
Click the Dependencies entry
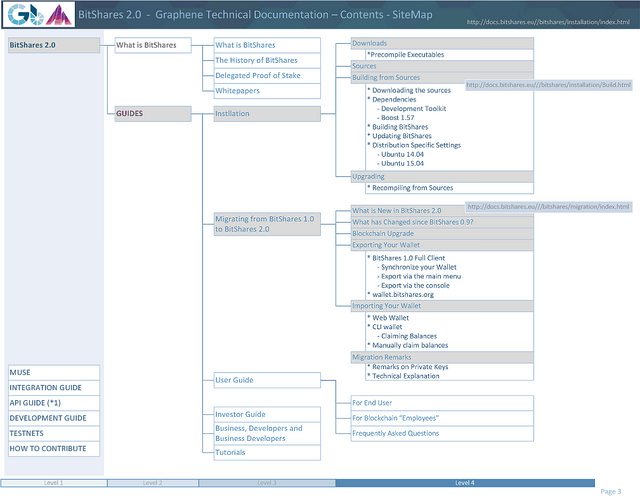(x=394, y=100)
